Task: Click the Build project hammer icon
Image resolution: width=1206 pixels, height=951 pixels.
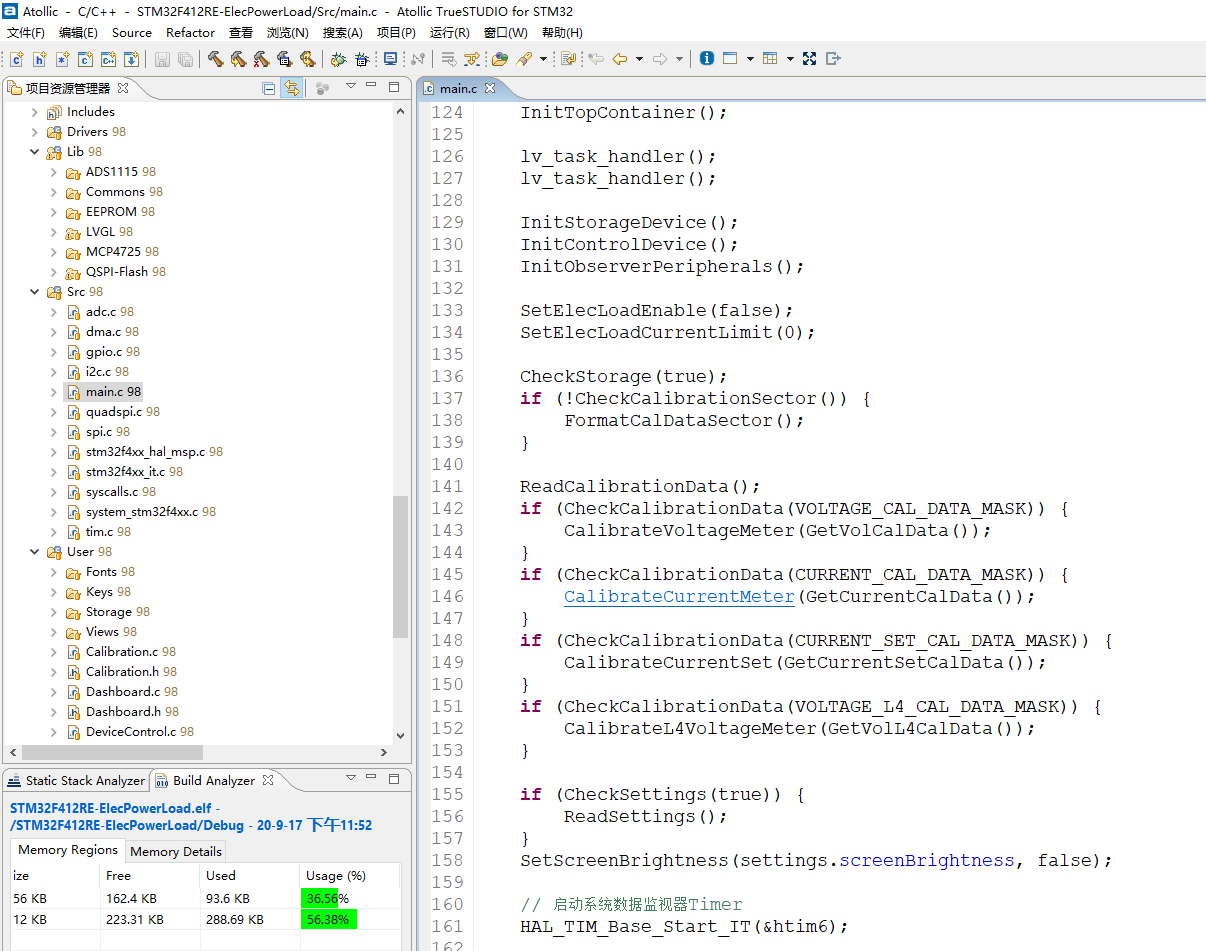Action: pyautogui.click(x=215, y=59)
